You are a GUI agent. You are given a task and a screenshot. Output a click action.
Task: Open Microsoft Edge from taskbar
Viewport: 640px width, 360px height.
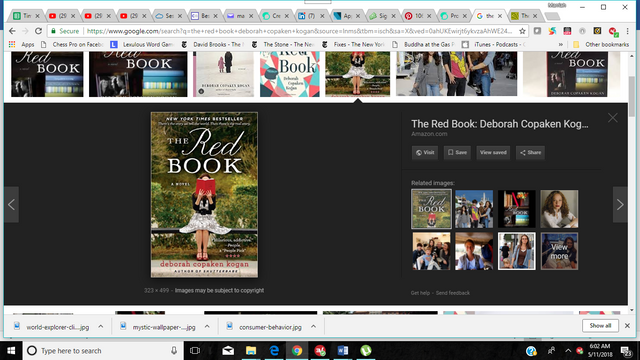tap(274, 351)
